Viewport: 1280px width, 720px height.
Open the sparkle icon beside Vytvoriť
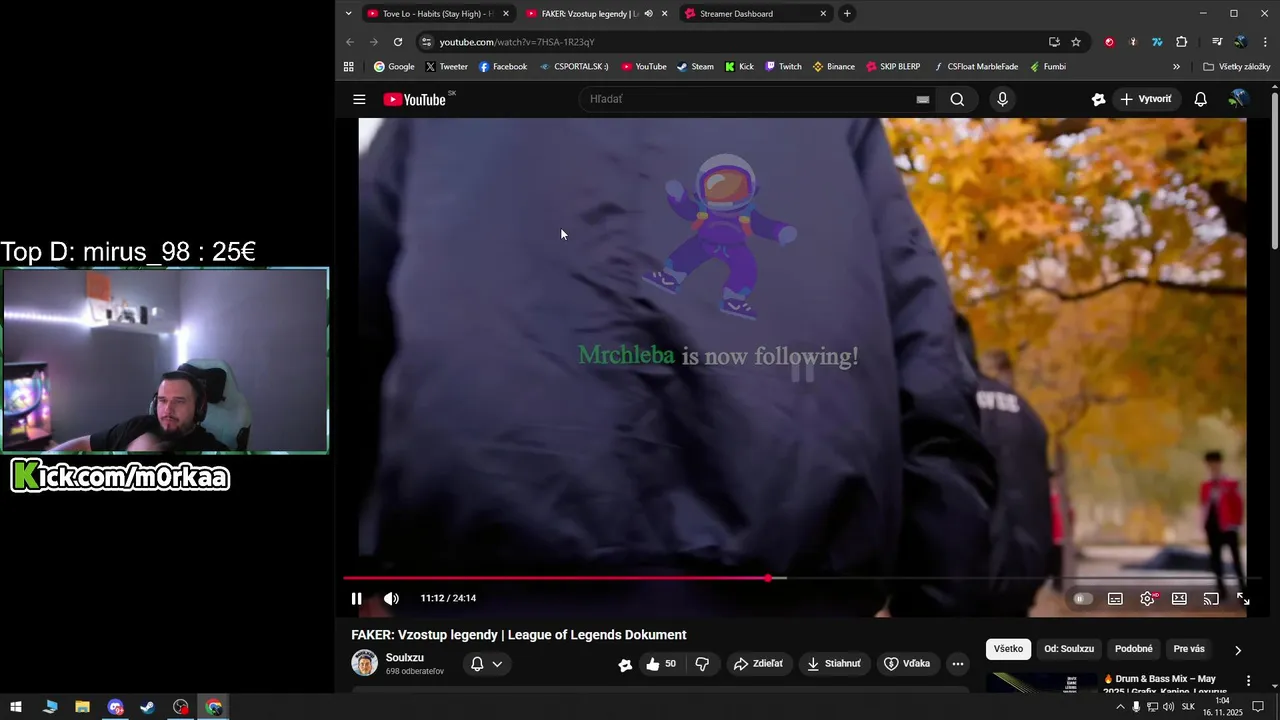[x=1098, y=99]
